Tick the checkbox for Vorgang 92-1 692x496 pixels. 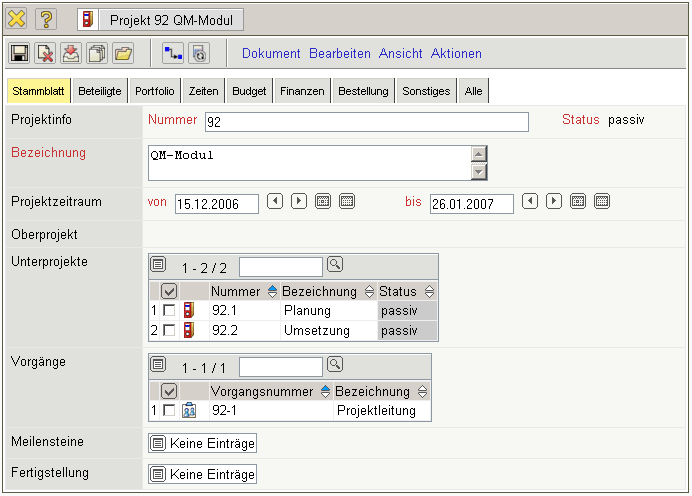click(169, 410)
